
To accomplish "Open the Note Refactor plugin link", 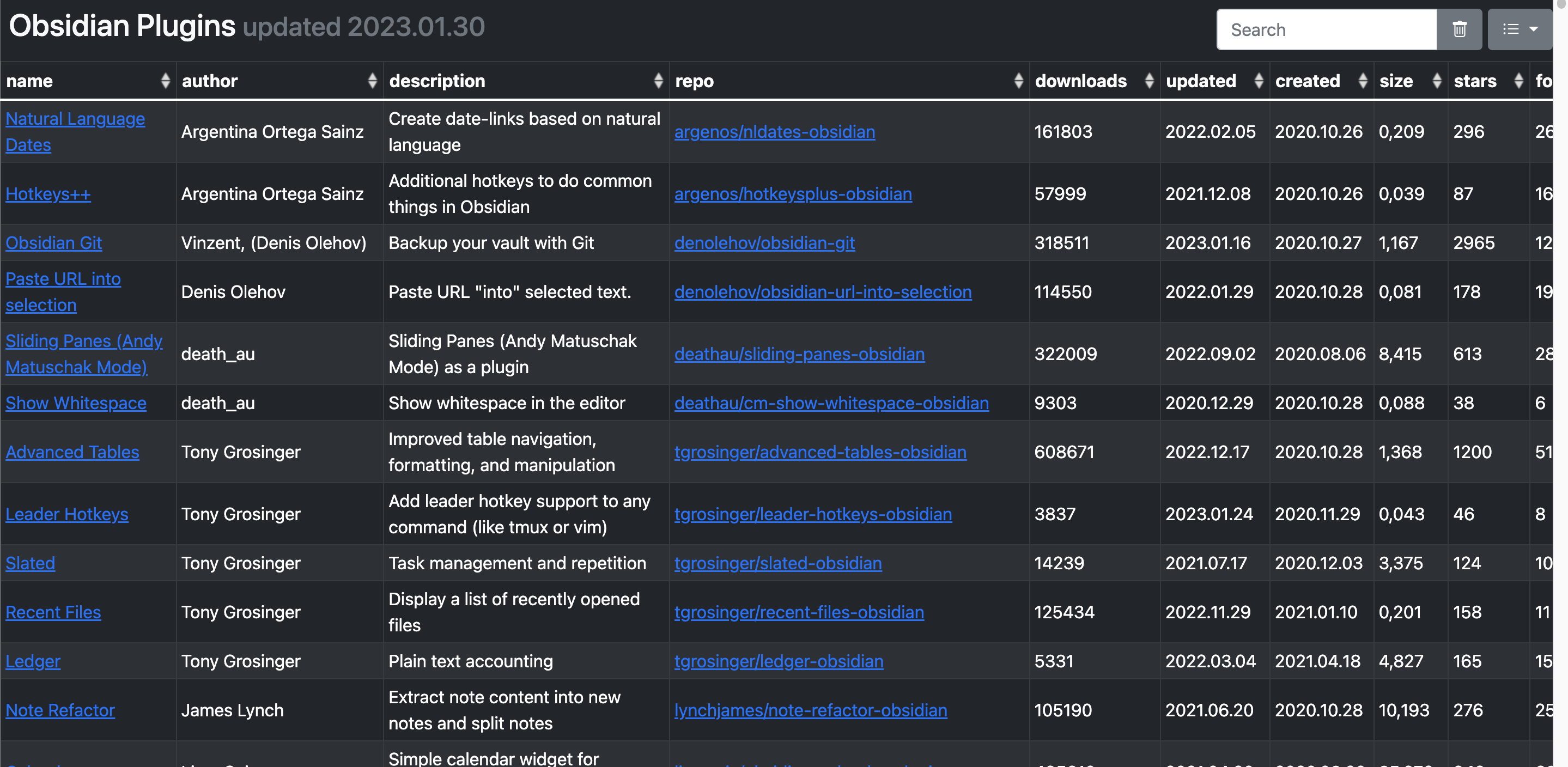I will coord(60,710).
